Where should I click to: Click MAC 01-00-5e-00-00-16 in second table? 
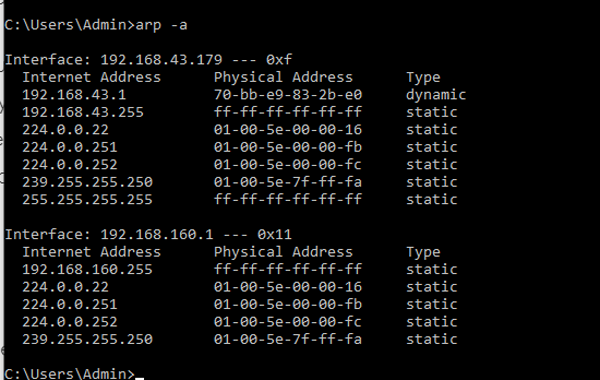pos(288,287)
